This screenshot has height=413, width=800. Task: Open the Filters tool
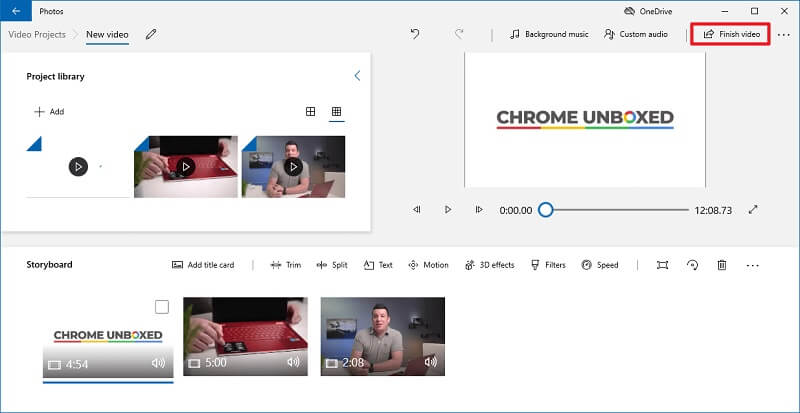(548, 265)
